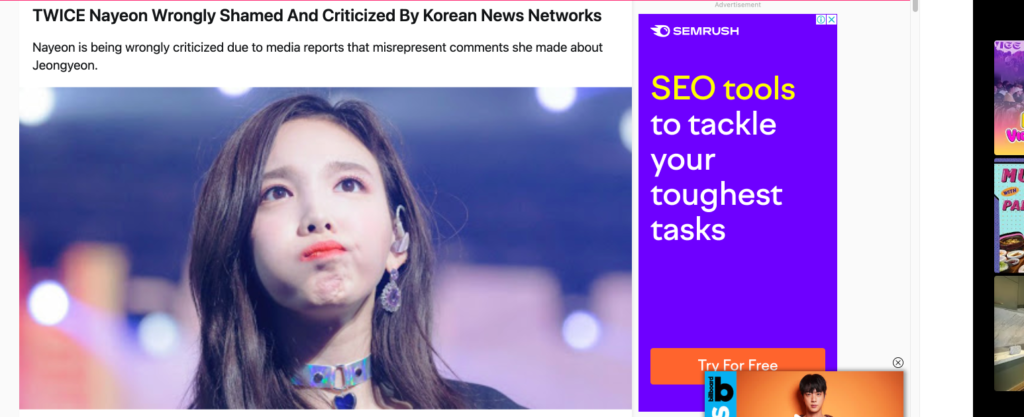Click the Billboard logo on the video
Screen dimensions: 1024x417
(723, 394)
